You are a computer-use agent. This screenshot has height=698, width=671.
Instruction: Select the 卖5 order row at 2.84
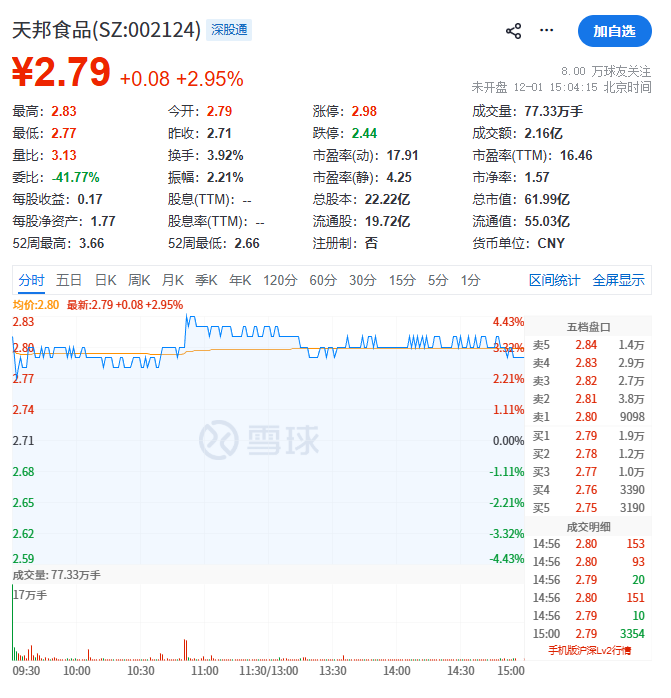tap(588, 345)
